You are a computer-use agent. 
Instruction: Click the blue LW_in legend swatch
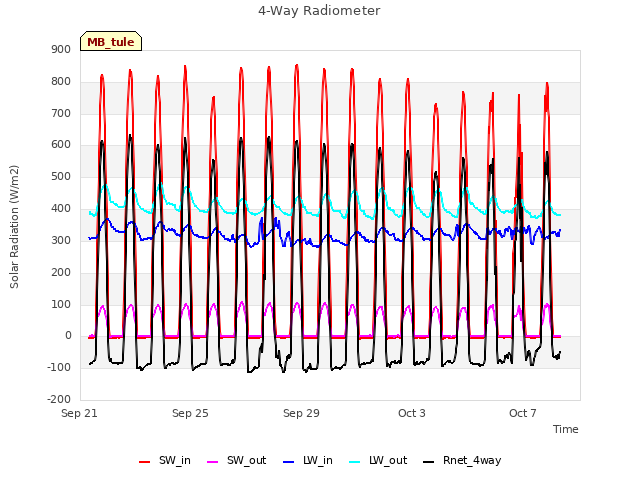[288, 462]
